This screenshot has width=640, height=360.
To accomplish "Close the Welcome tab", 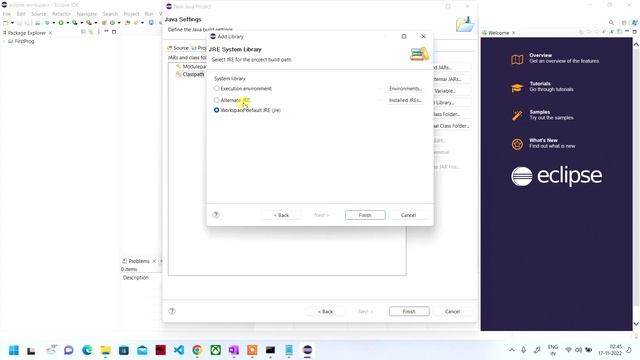I will coord(513,33).
